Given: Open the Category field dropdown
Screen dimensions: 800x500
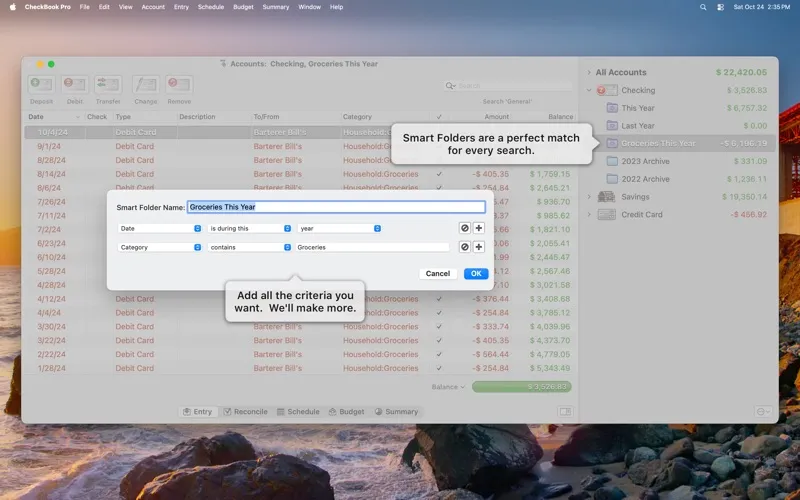Looking at the screenshot, I should point(160,247).
